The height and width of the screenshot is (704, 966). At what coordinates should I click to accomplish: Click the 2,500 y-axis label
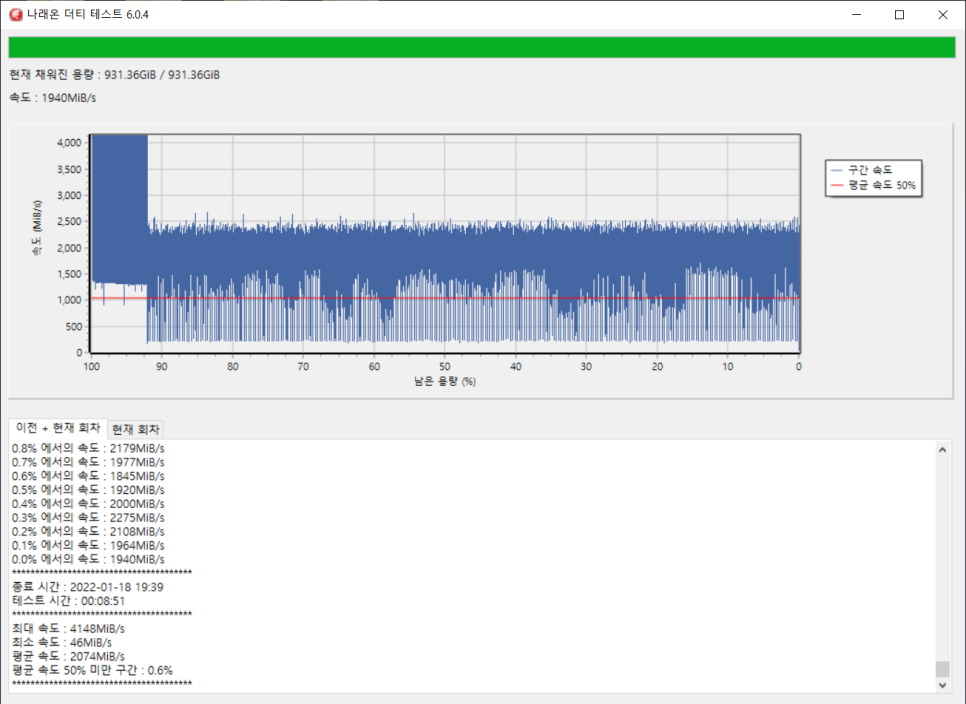pyautogui.click(x=69, y=222)
